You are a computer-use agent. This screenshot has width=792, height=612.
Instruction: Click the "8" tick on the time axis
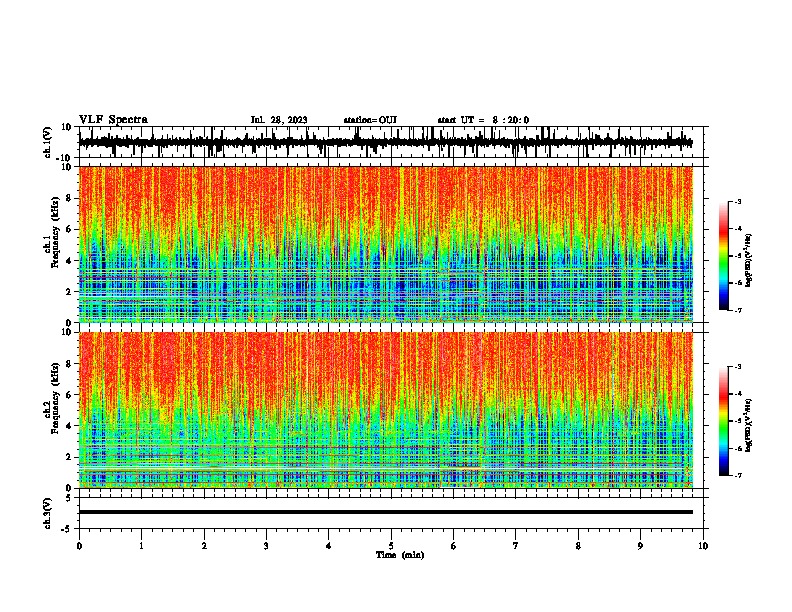(578, 546)
